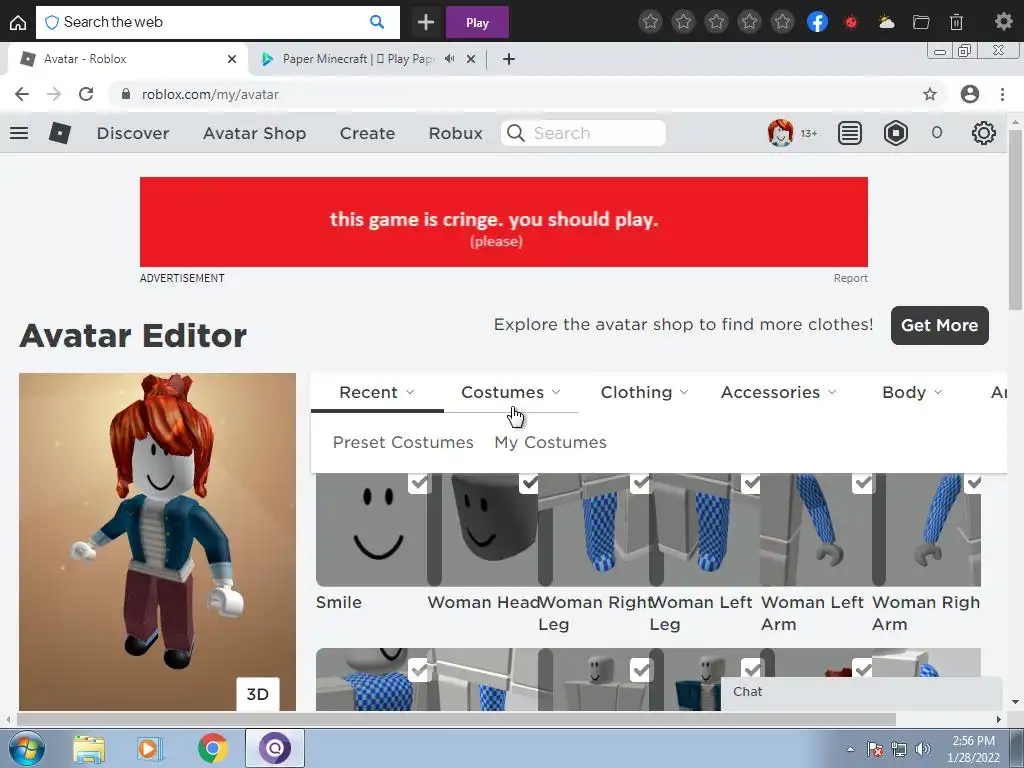This screenshot has height=768, width=1024.
Task: Open Create in Roblox navigation
Action: point(367,133)
